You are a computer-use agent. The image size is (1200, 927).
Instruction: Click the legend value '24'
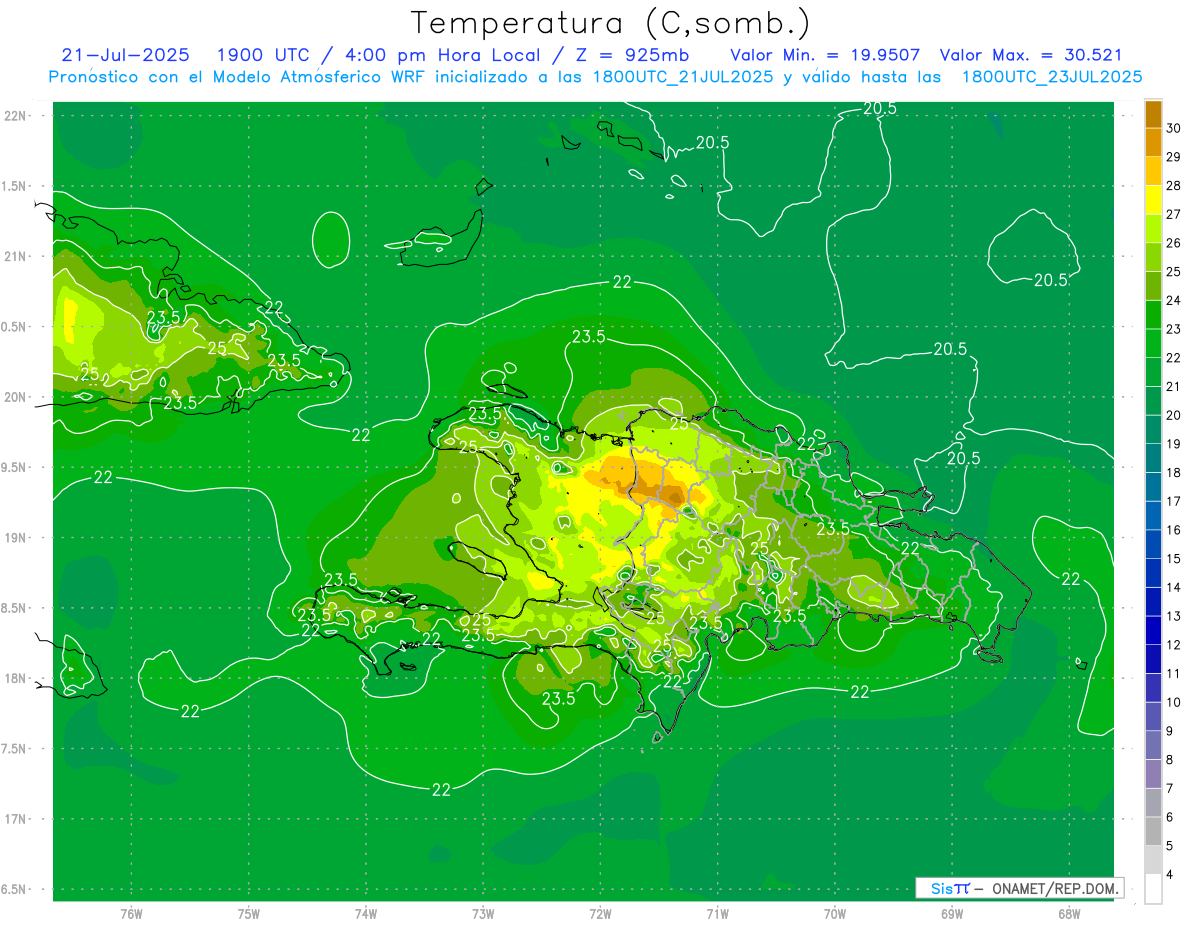(x=1174, y=300)
